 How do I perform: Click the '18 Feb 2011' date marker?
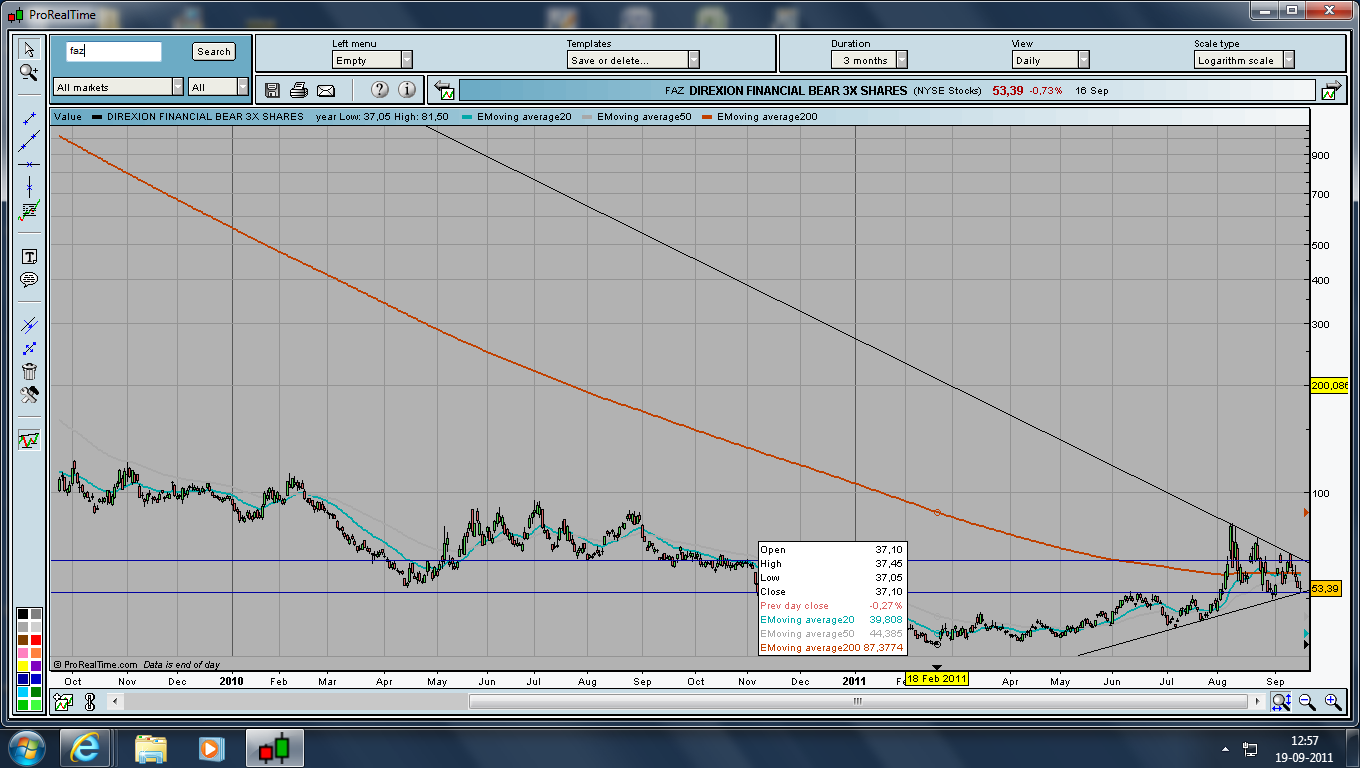(x=937, y=679)
